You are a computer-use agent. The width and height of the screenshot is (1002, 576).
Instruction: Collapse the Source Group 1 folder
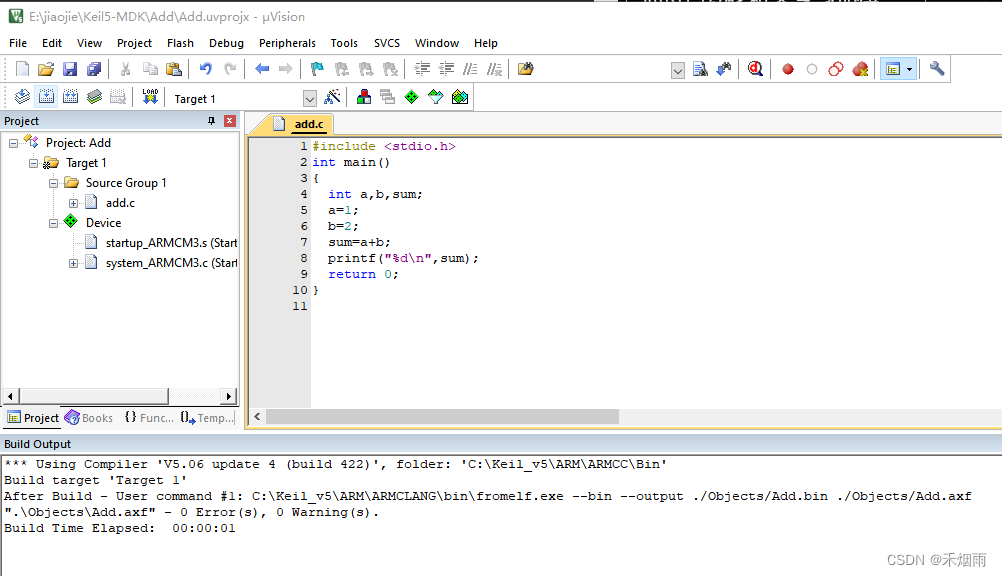54,183
